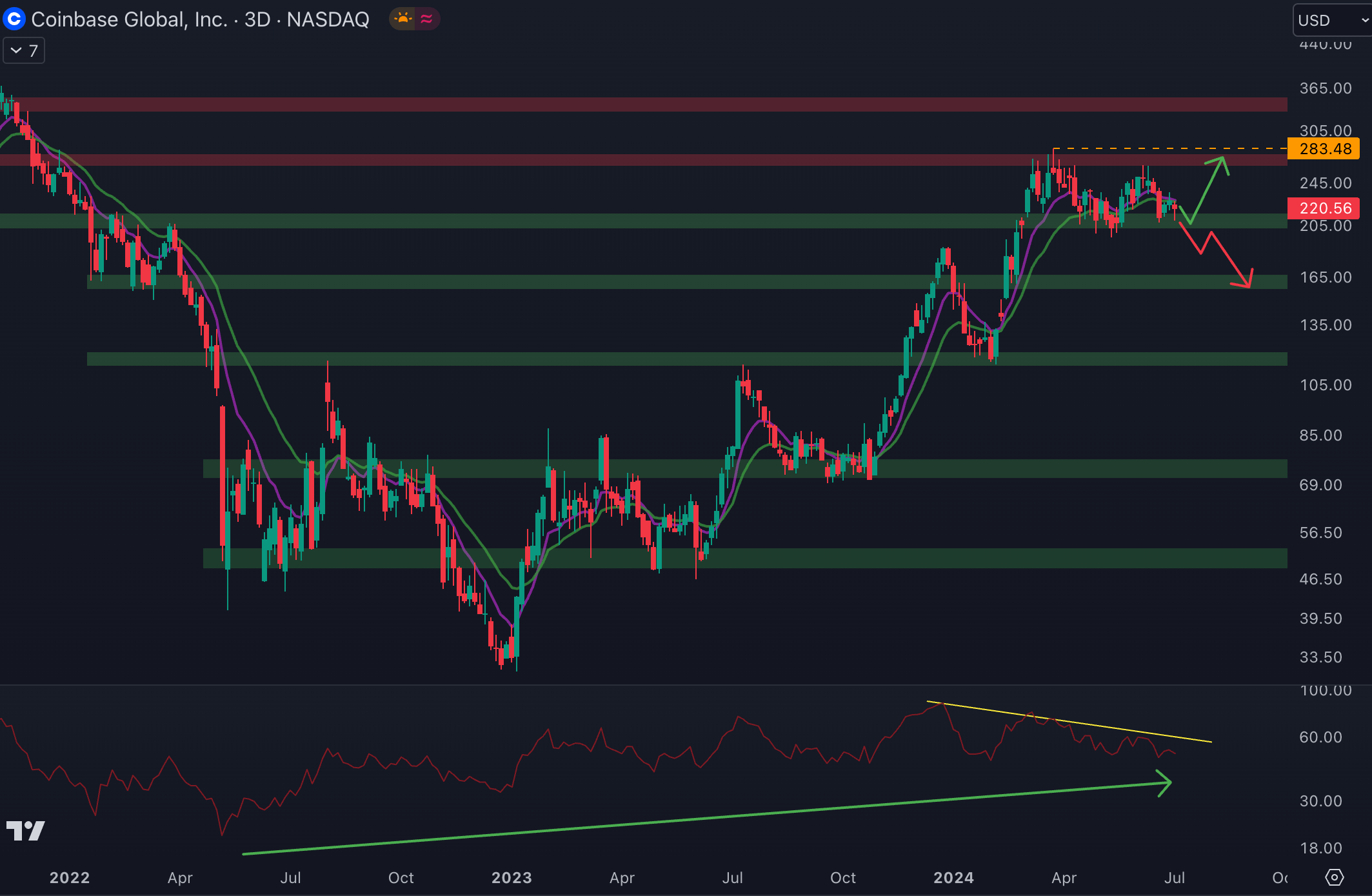Click the pre-market session sun icon
1372x896 pixels.
(x=404, y=19)
